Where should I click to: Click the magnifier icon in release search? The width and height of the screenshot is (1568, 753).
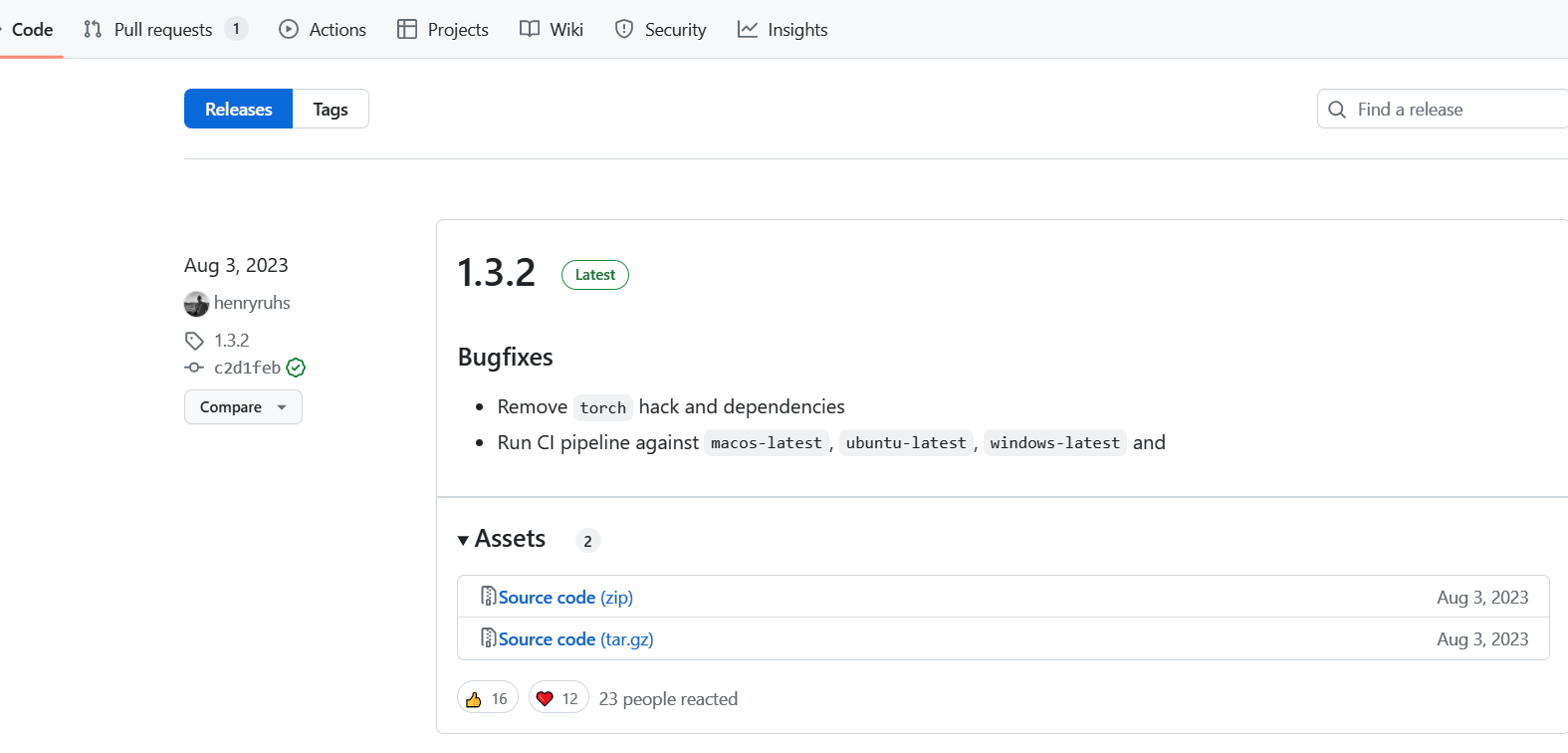coord(1337,110)
